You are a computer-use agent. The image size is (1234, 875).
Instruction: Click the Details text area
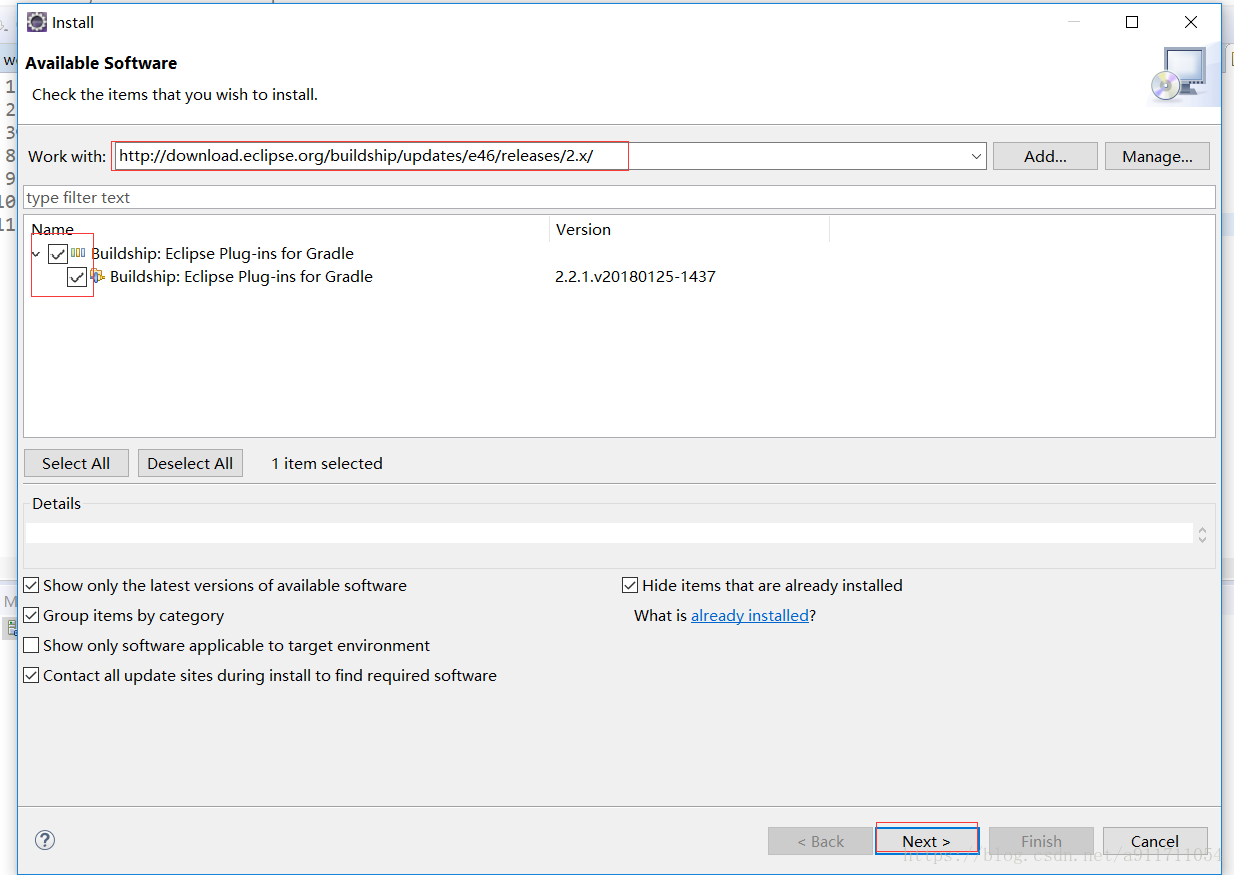point(608,533)
